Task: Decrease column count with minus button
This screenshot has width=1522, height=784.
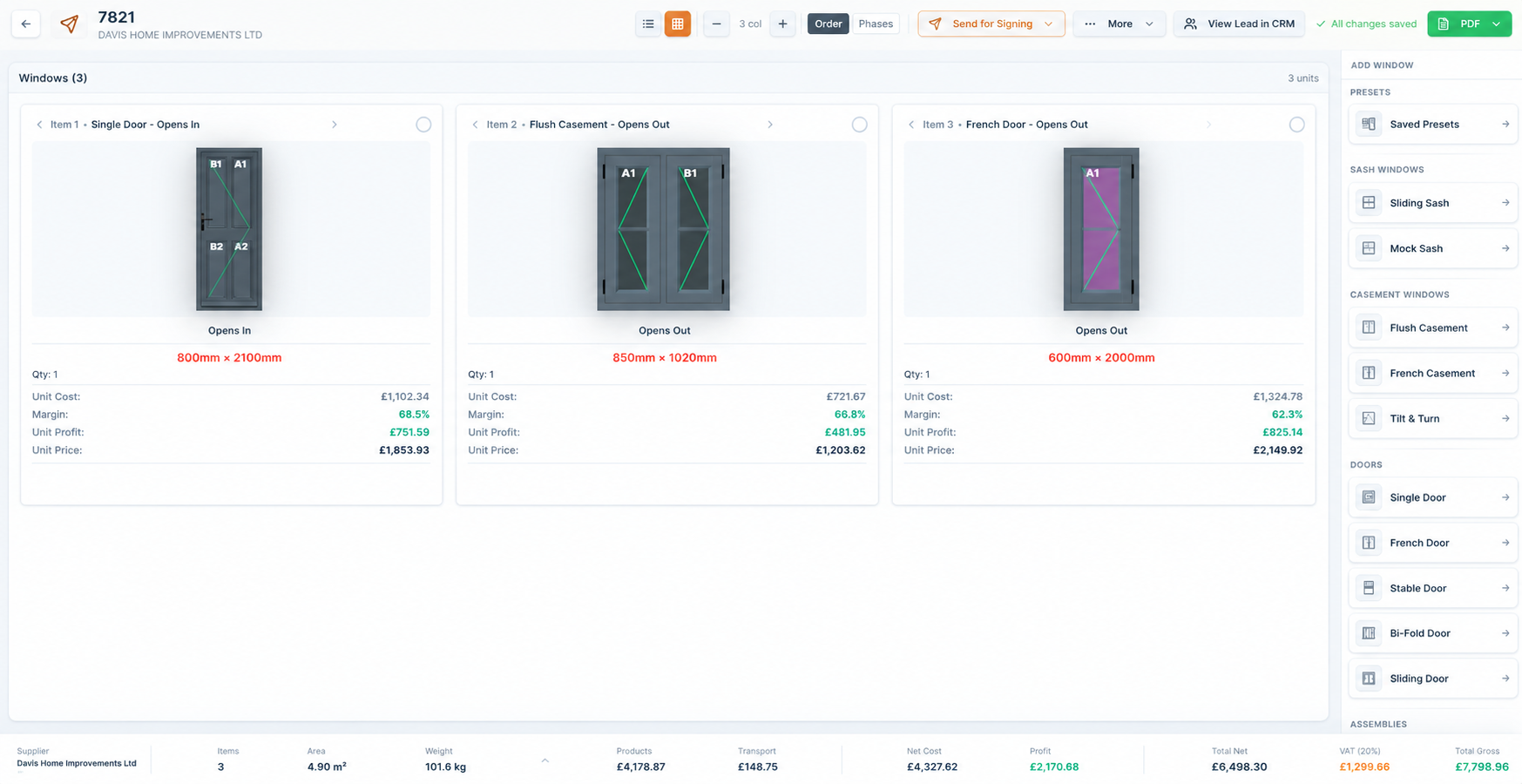Action: tap(716, 24)
